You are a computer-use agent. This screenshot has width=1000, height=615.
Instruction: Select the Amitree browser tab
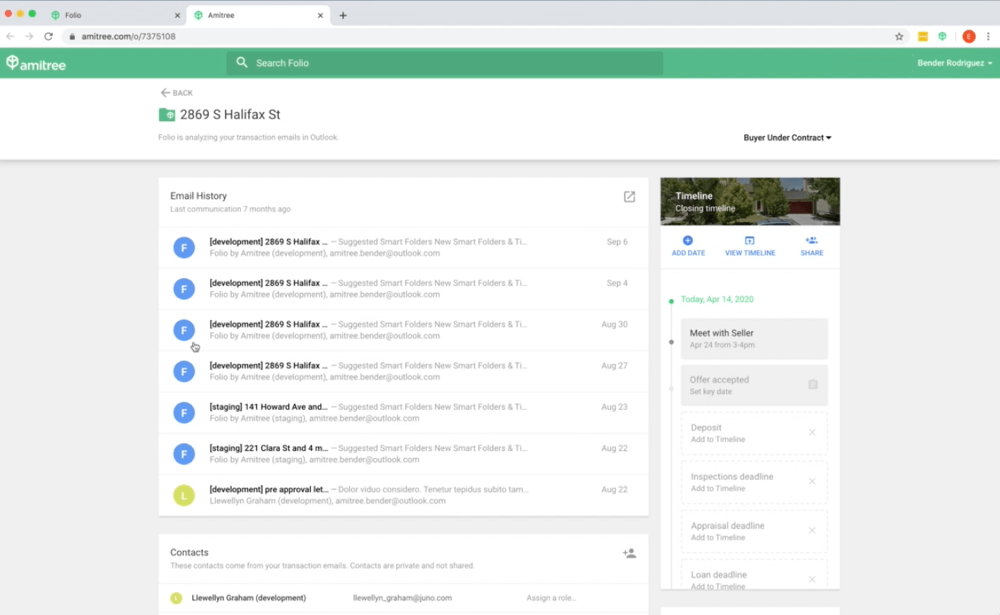(258, 15)
